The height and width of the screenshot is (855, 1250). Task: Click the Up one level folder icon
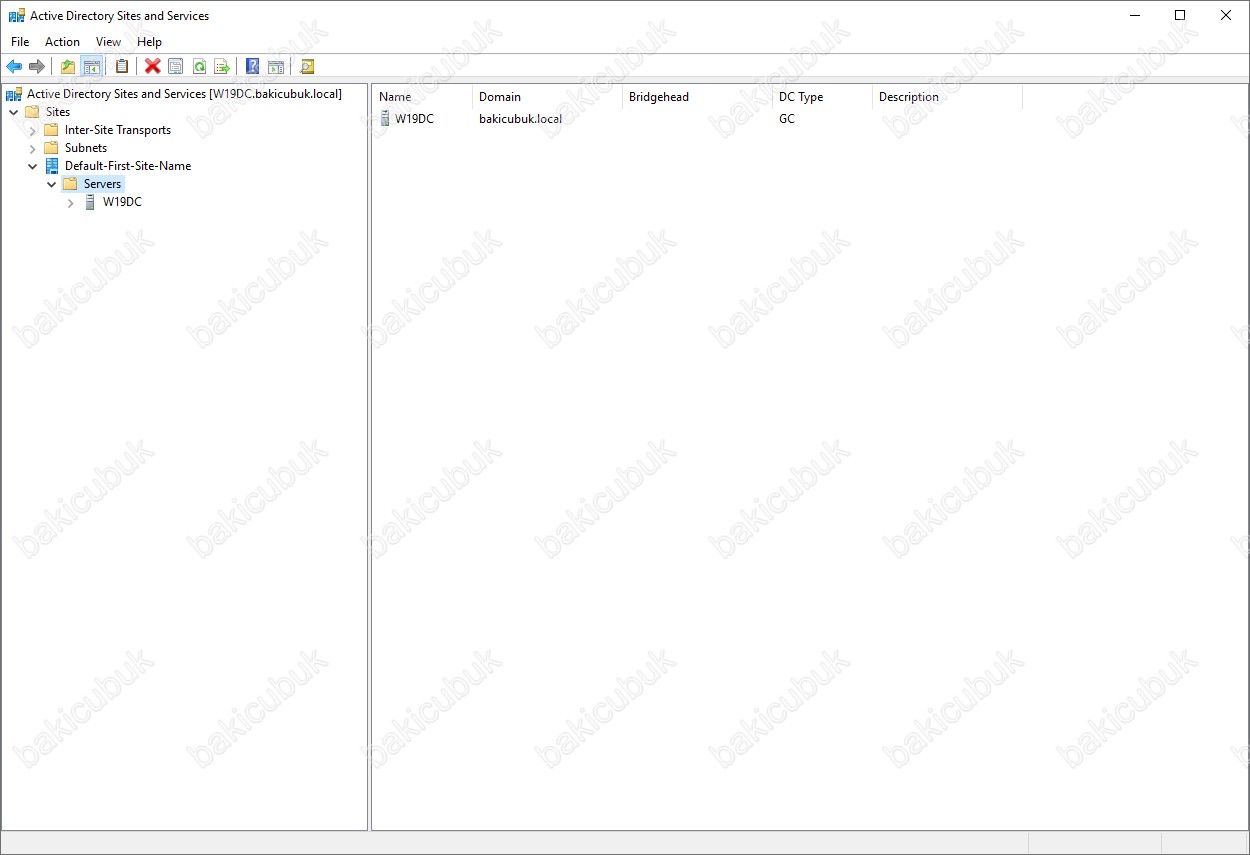click(68, 67)
